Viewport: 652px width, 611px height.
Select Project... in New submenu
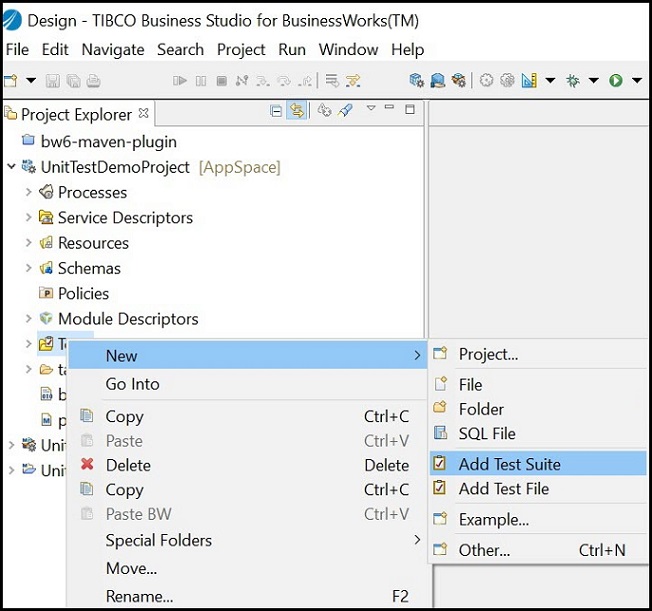click(538, 354)
